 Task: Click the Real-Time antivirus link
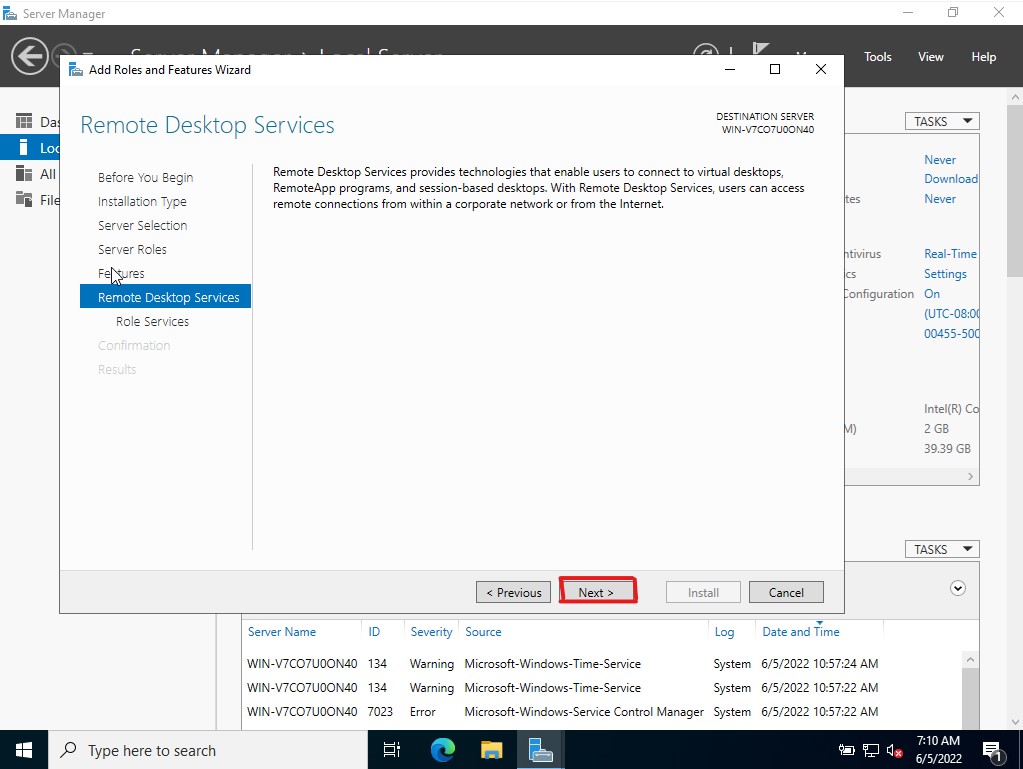pos(951,254)
